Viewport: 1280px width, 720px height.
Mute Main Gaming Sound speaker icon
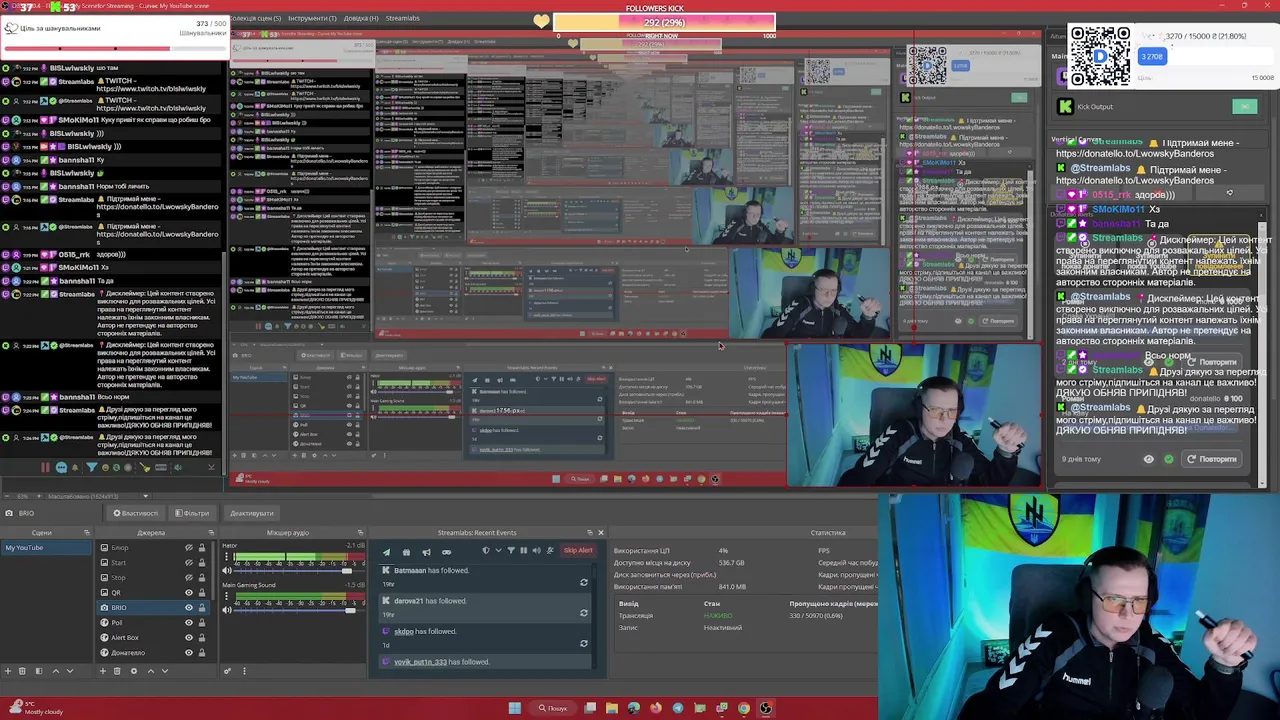coord(227,610)
